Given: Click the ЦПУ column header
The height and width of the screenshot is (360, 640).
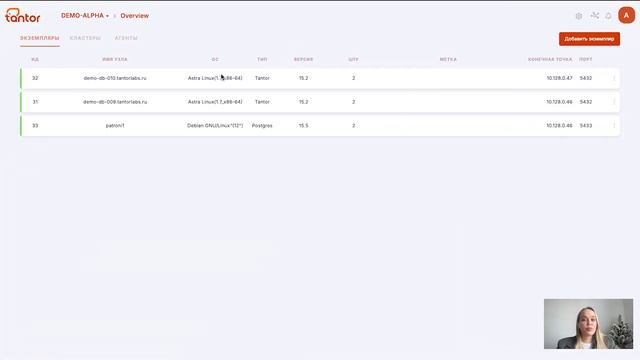Looking at the screenshot, I should pos(353,59).
